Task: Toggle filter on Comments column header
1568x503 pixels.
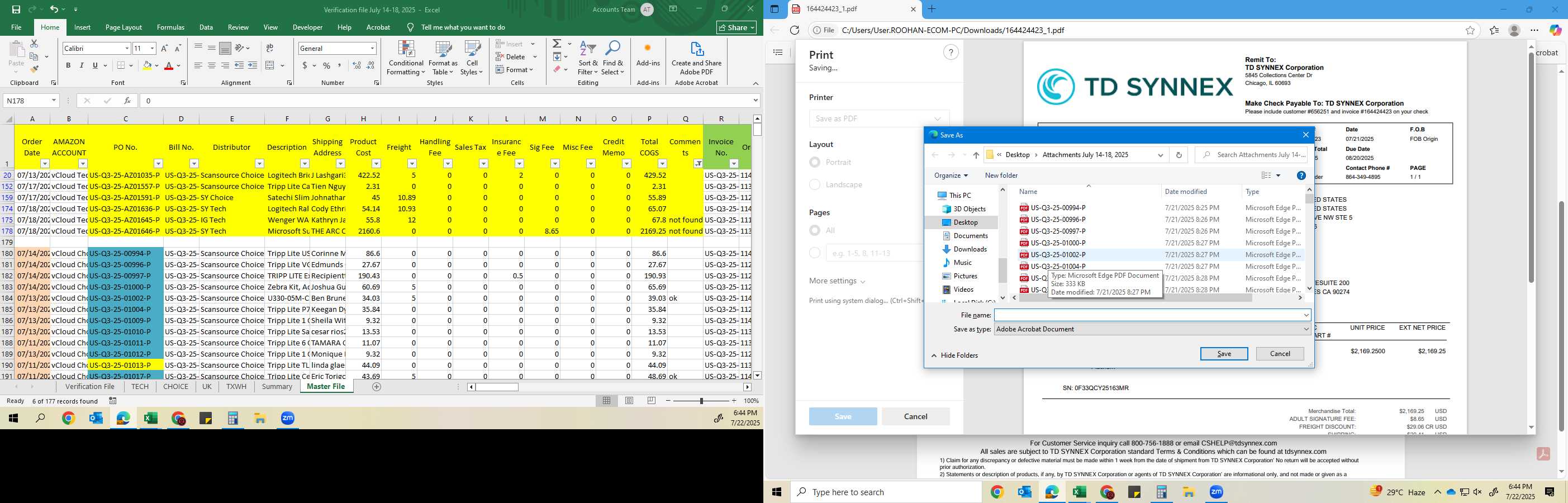Action: pyautogui.click(x=698, y=164)
